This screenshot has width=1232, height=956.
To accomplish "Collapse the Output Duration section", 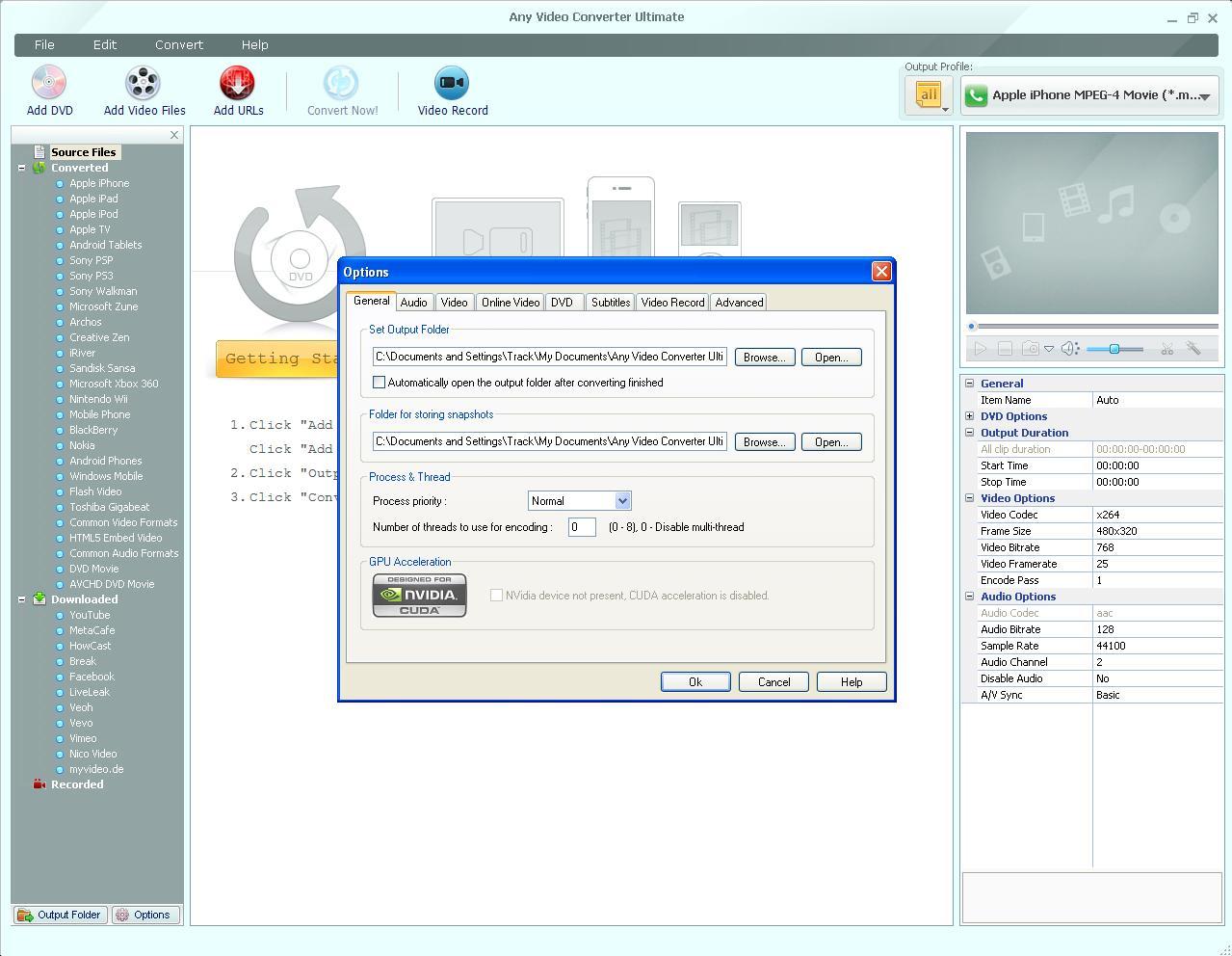I will [x=970, y=433].
